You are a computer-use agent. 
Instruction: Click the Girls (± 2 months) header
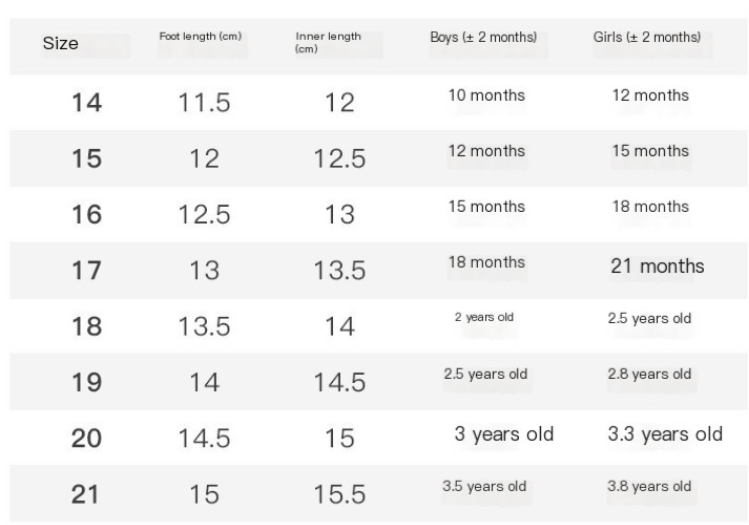click(647, 37)
